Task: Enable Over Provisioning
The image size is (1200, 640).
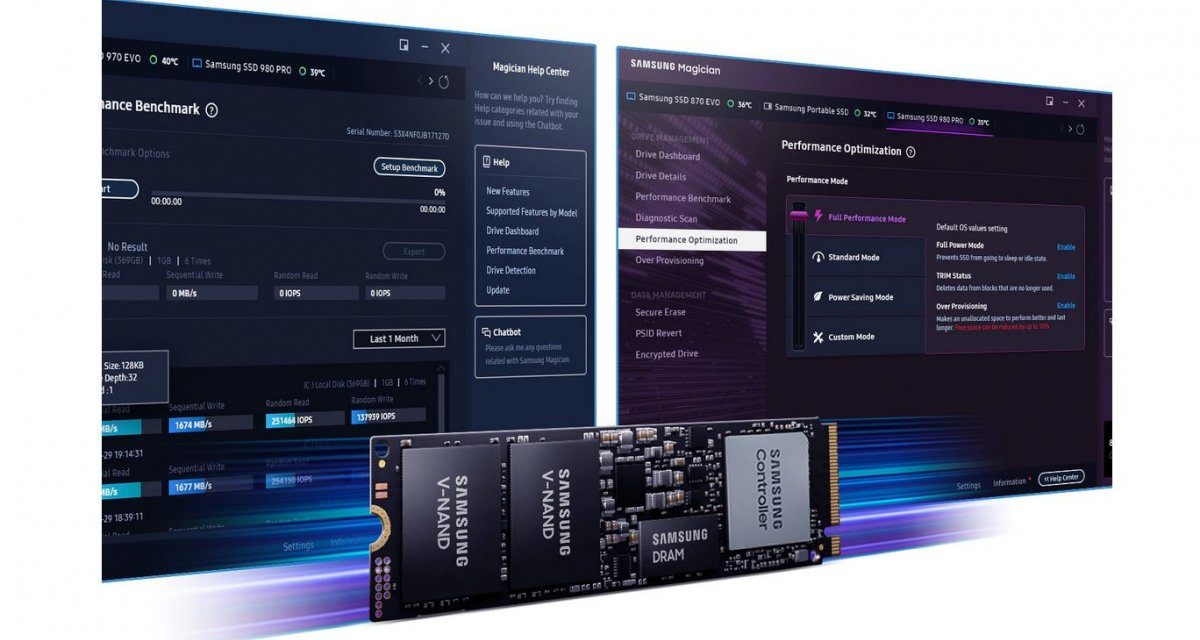Action: pyautogui.click(x=1068, y=304)
